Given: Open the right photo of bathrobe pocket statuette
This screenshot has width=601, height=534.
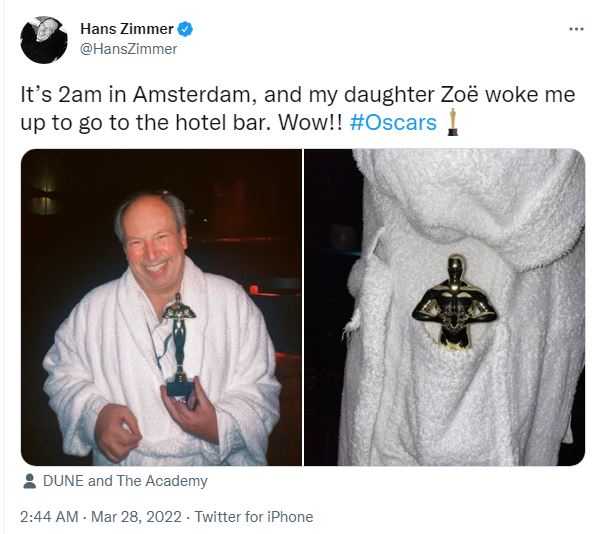Looking at the screenshot, I should [445, 307].
